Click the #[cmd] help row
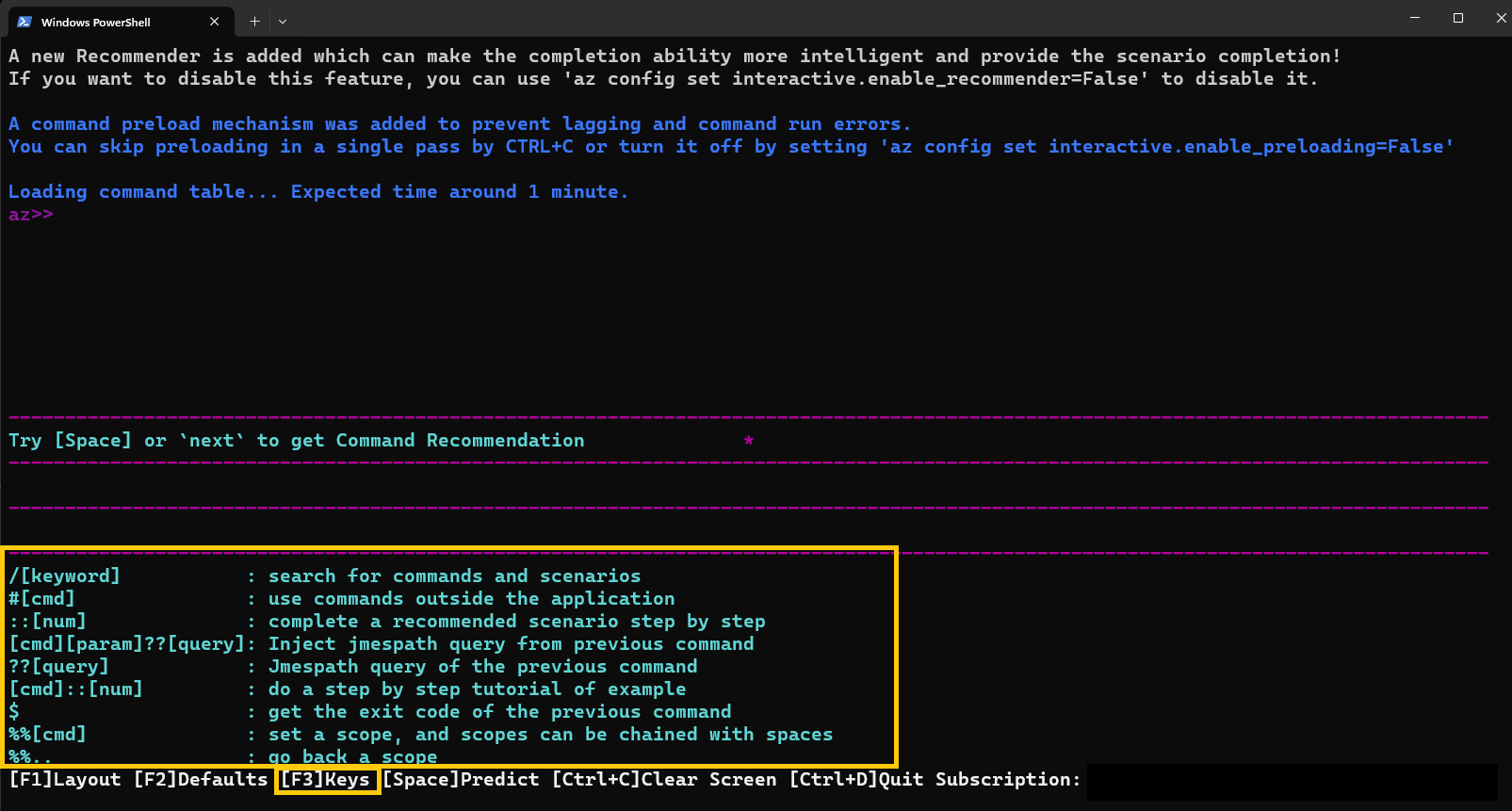1512x811 pixels. point(342,599)
